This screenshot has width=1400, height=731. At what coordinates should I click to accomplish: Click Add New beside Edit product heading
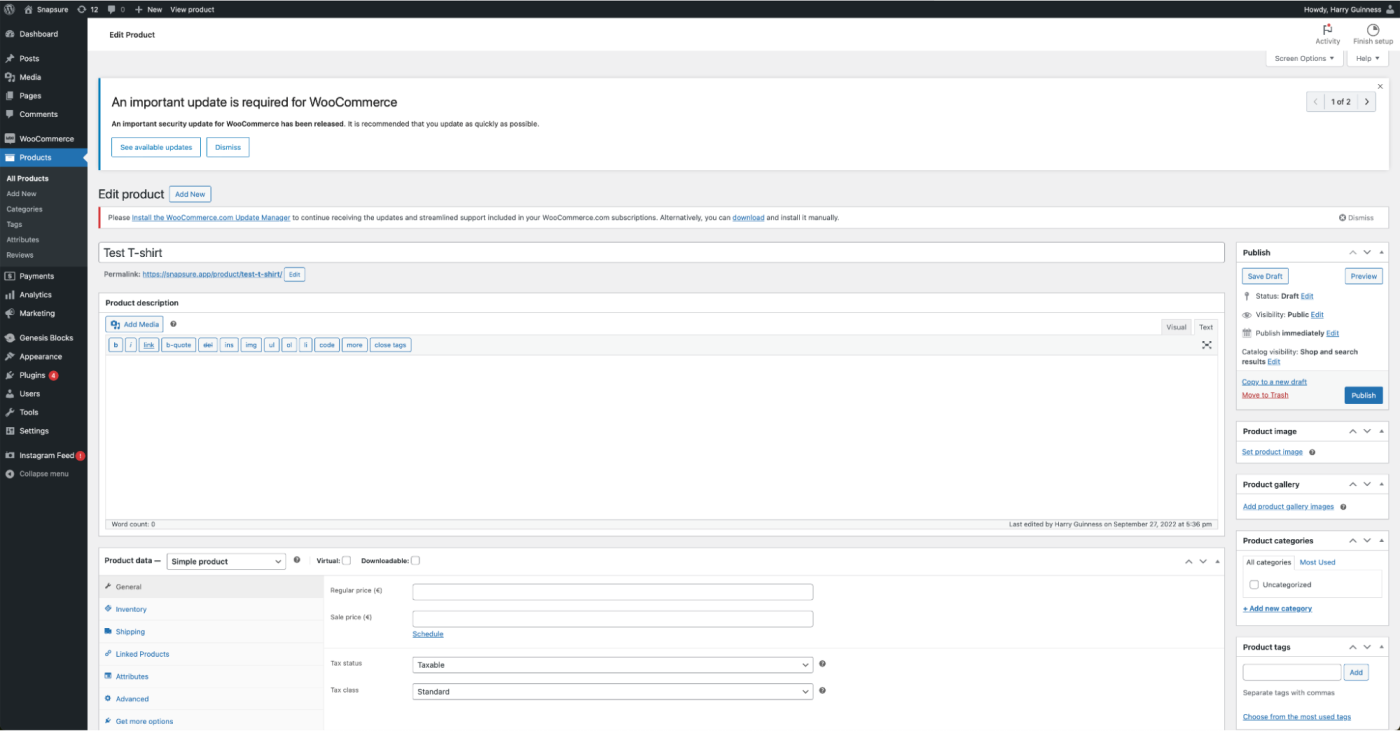click(190, 194)
